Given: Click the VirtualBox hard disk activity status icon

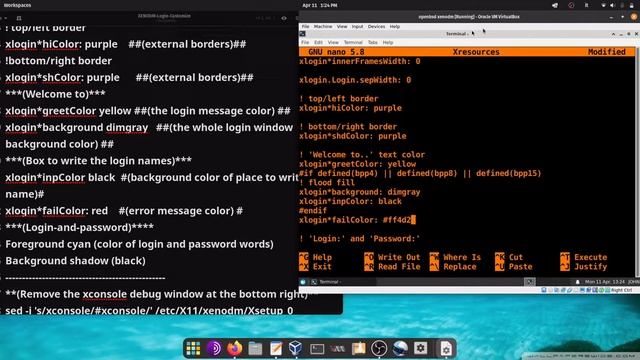Looking at the screenshot, I should tap(544, 290).
